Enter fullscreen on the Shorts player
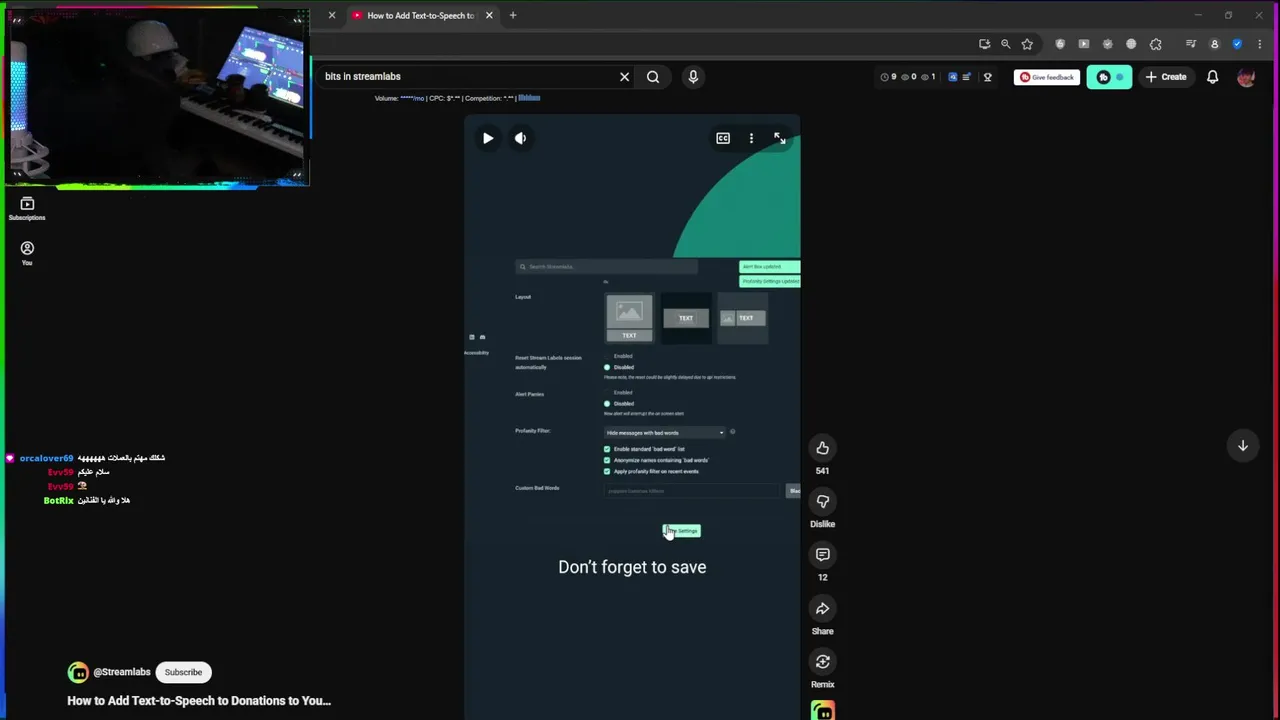 click(779, 138)
